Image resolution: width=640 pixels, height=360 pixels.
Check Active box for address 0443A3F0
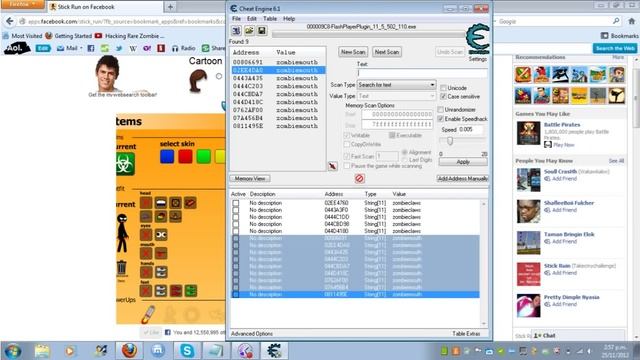(x=236, y=210)
